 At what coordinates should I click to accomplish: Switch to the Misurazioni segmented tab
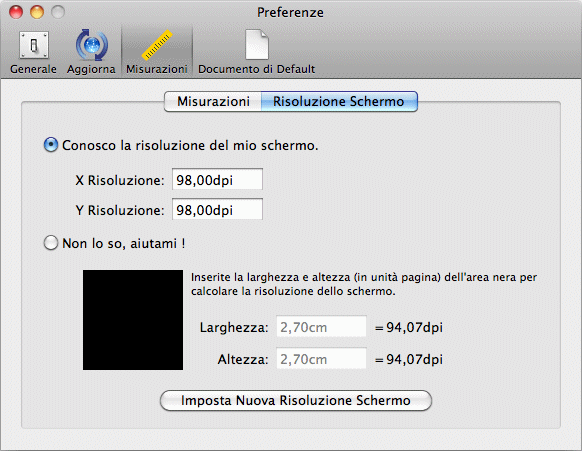(213, 101)
